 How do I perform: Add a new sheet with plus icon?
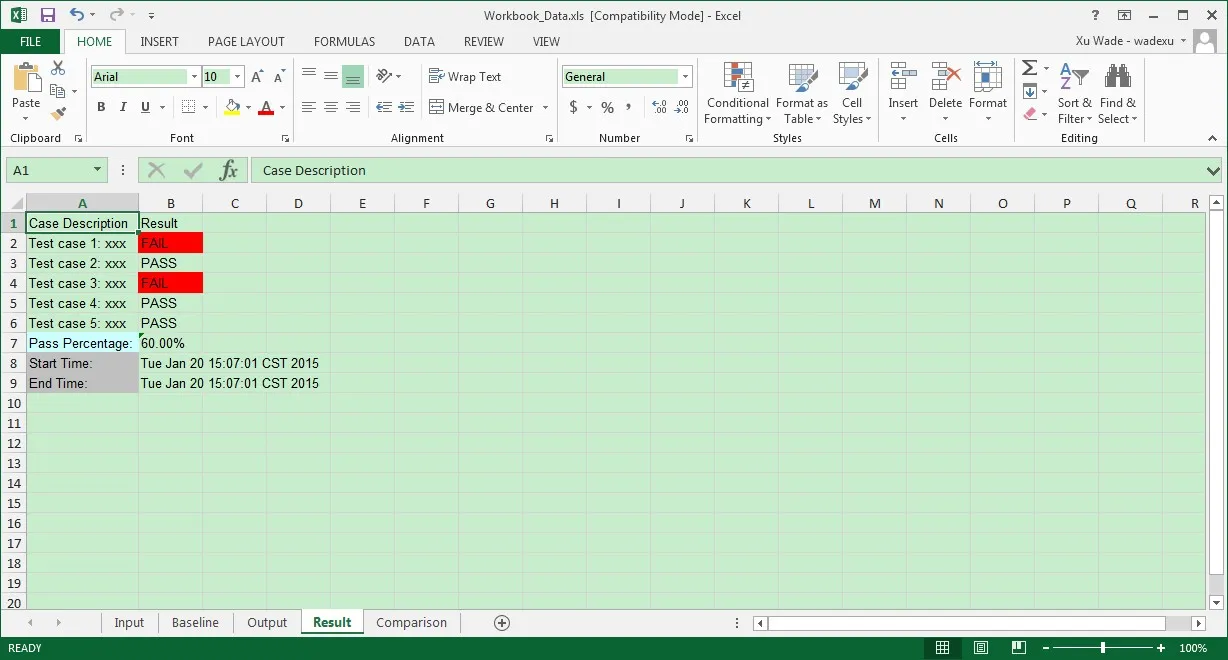coord(502,623)
